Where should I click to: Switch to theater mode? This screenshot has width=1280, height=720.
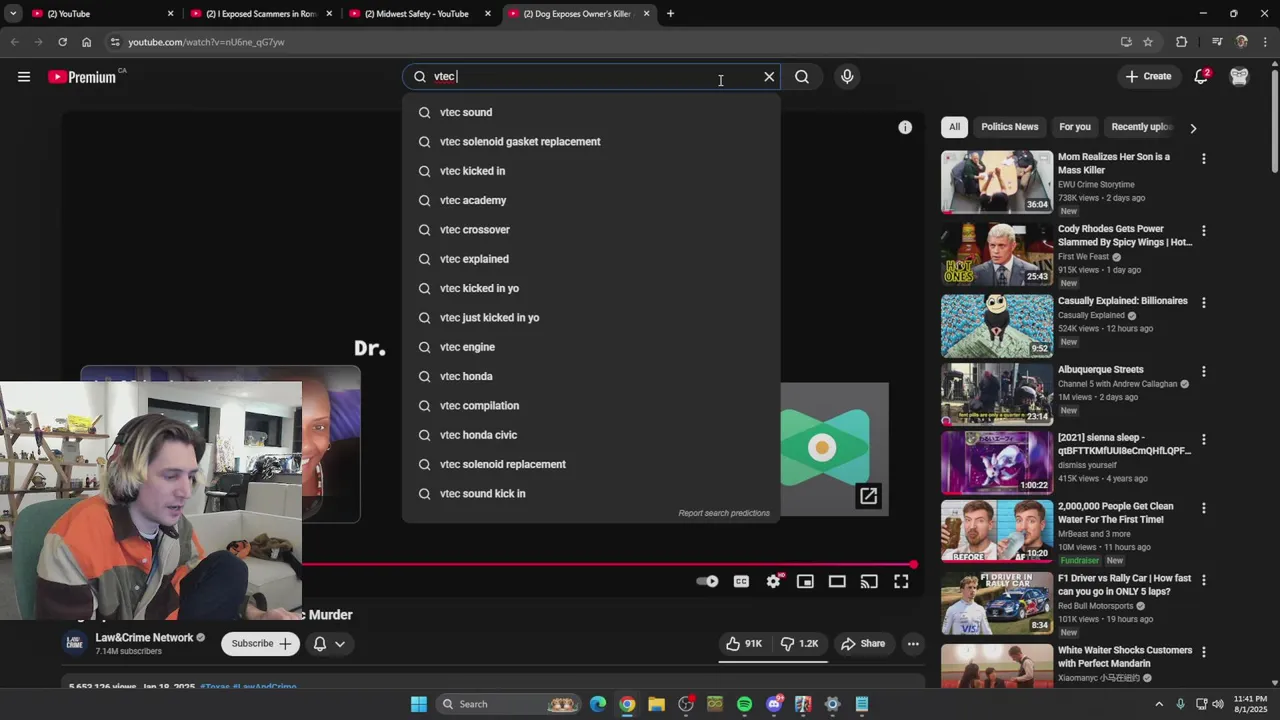pyautogui.click(x=837, y=582)
